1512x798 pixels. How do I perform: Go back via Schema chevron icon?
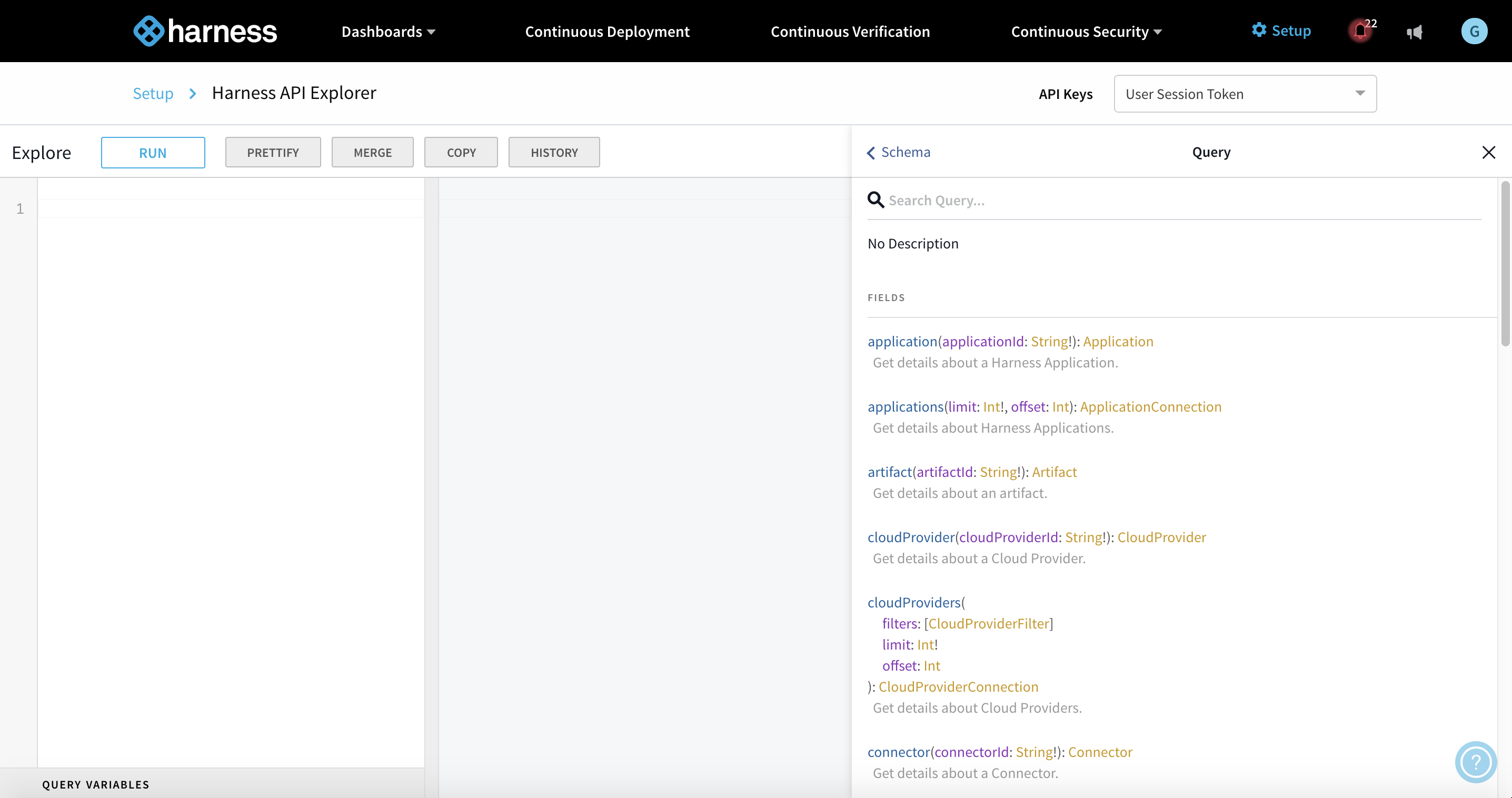coord(871,153)
